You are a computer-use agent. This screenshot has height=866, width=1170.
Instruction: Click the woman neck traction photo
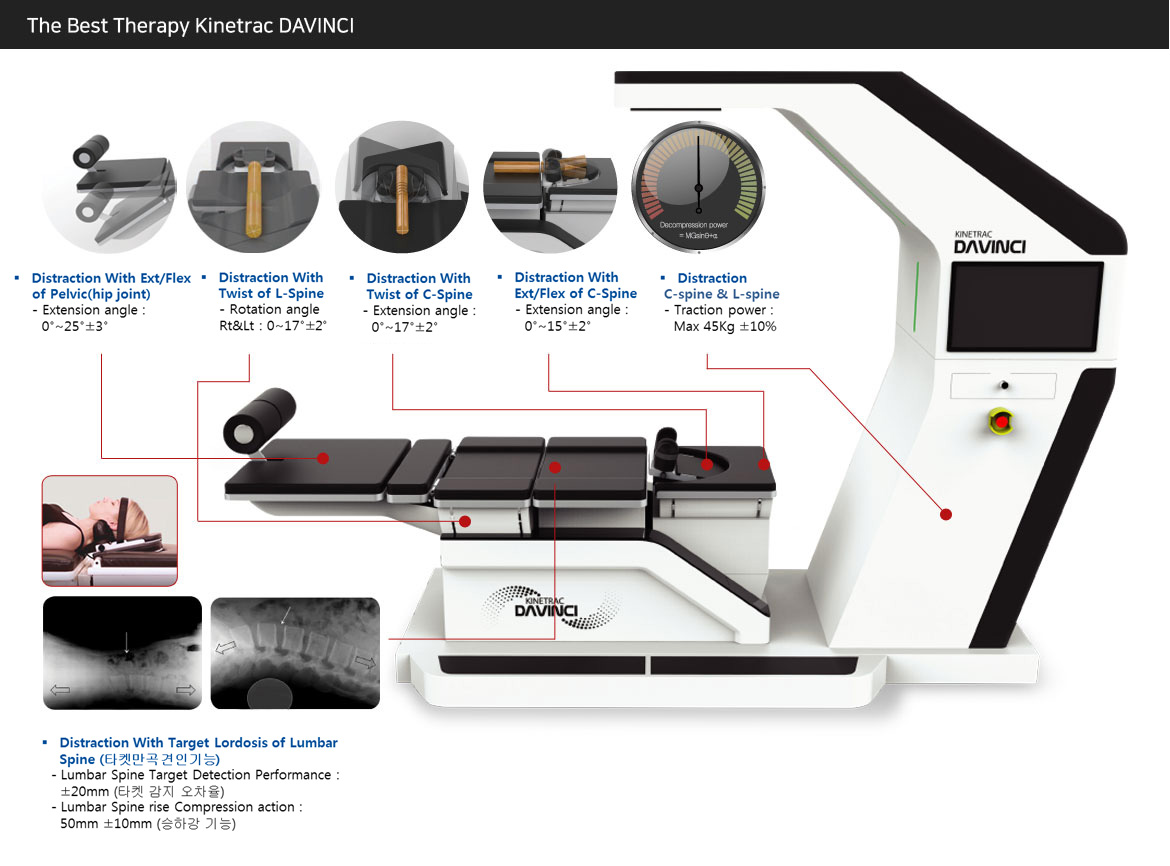[x=110, y=530]
